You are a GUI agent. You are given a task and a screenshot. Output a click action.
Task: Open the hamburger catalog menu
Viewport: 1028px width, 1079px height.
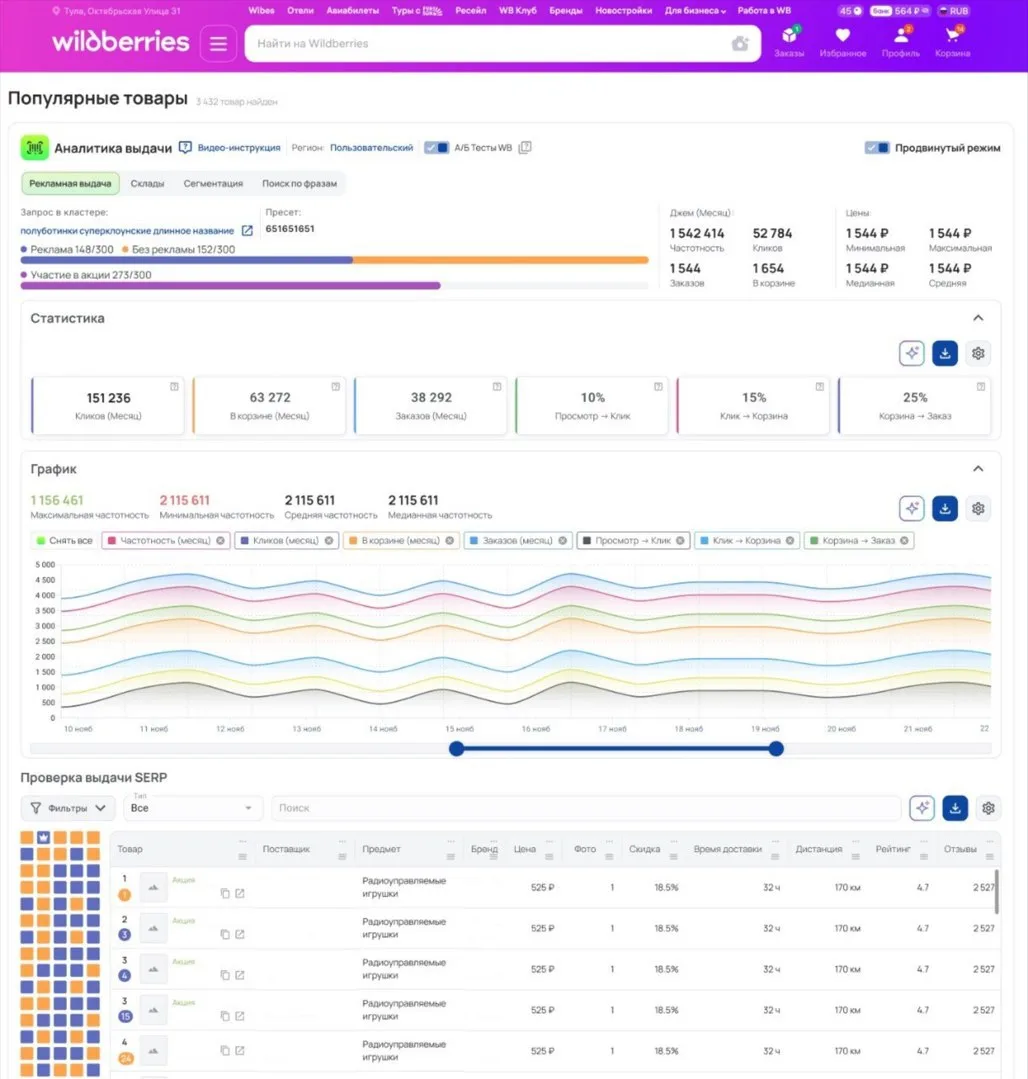tap(218, 43)
